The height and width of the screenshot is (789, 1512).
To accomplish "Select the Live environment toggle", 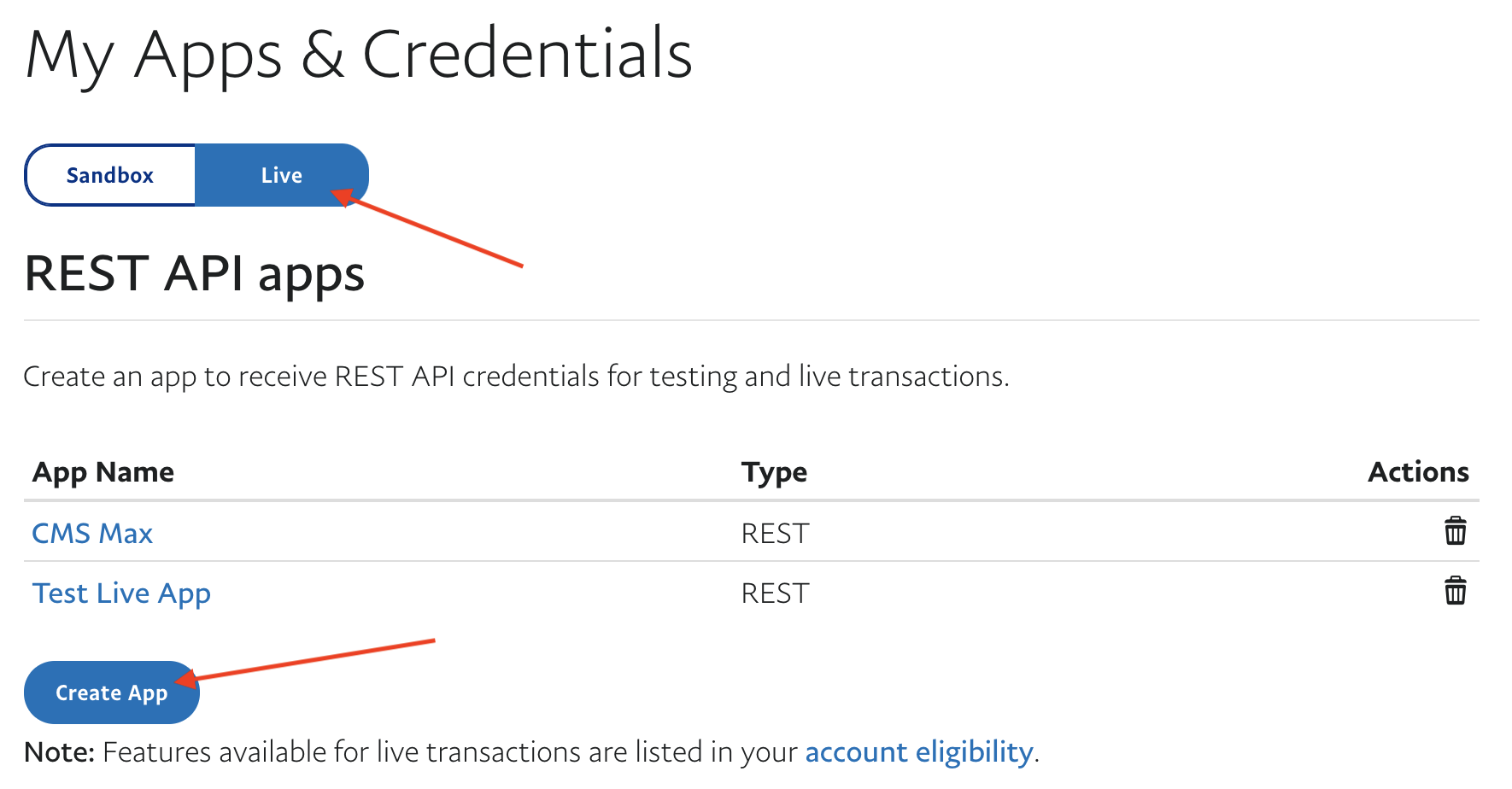I will (281, 175).
